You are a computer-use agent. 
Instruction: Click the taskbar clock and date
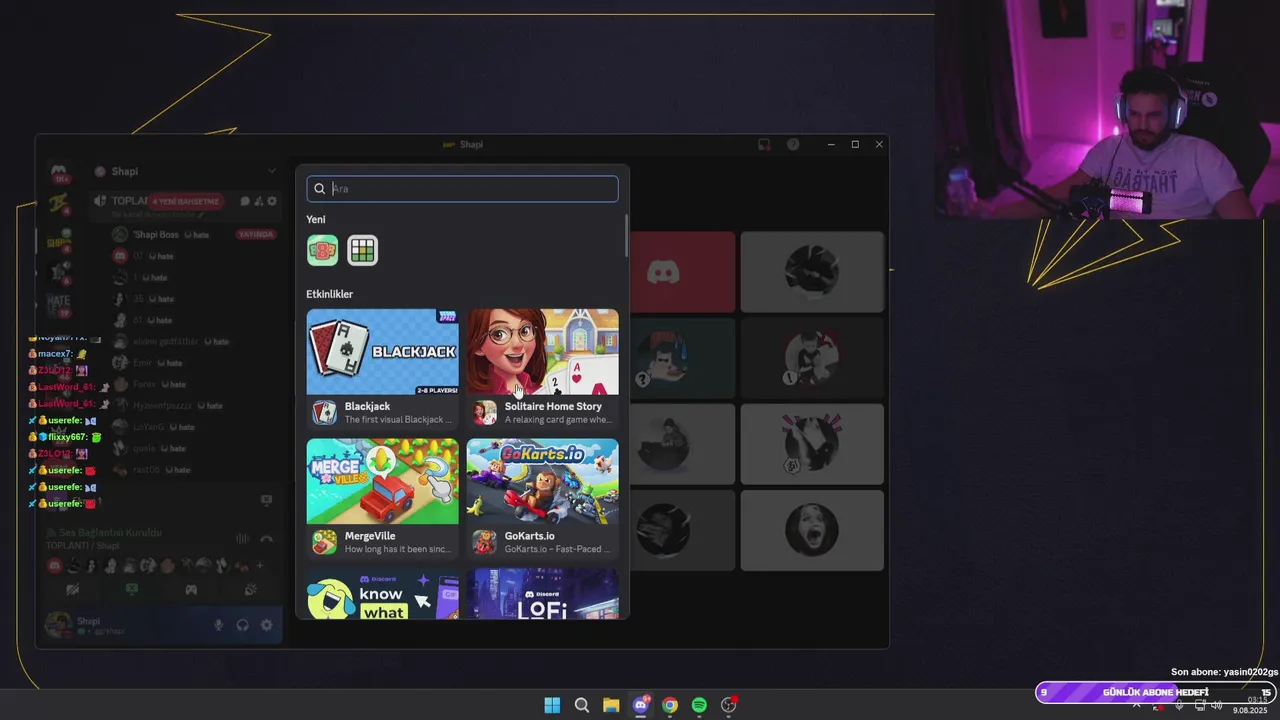click(x=1250, y=705)
